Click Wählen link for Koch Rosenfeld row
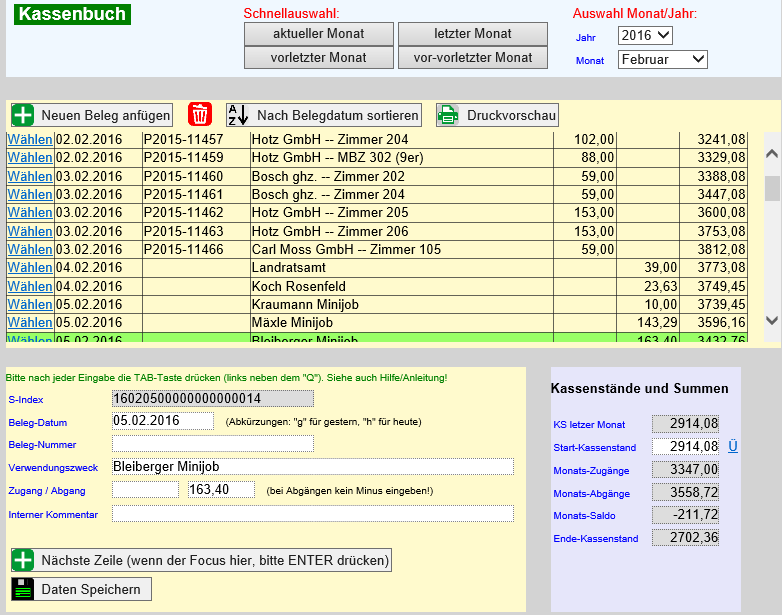Viewport: 782px width, 615px height. tap(30, 286)
